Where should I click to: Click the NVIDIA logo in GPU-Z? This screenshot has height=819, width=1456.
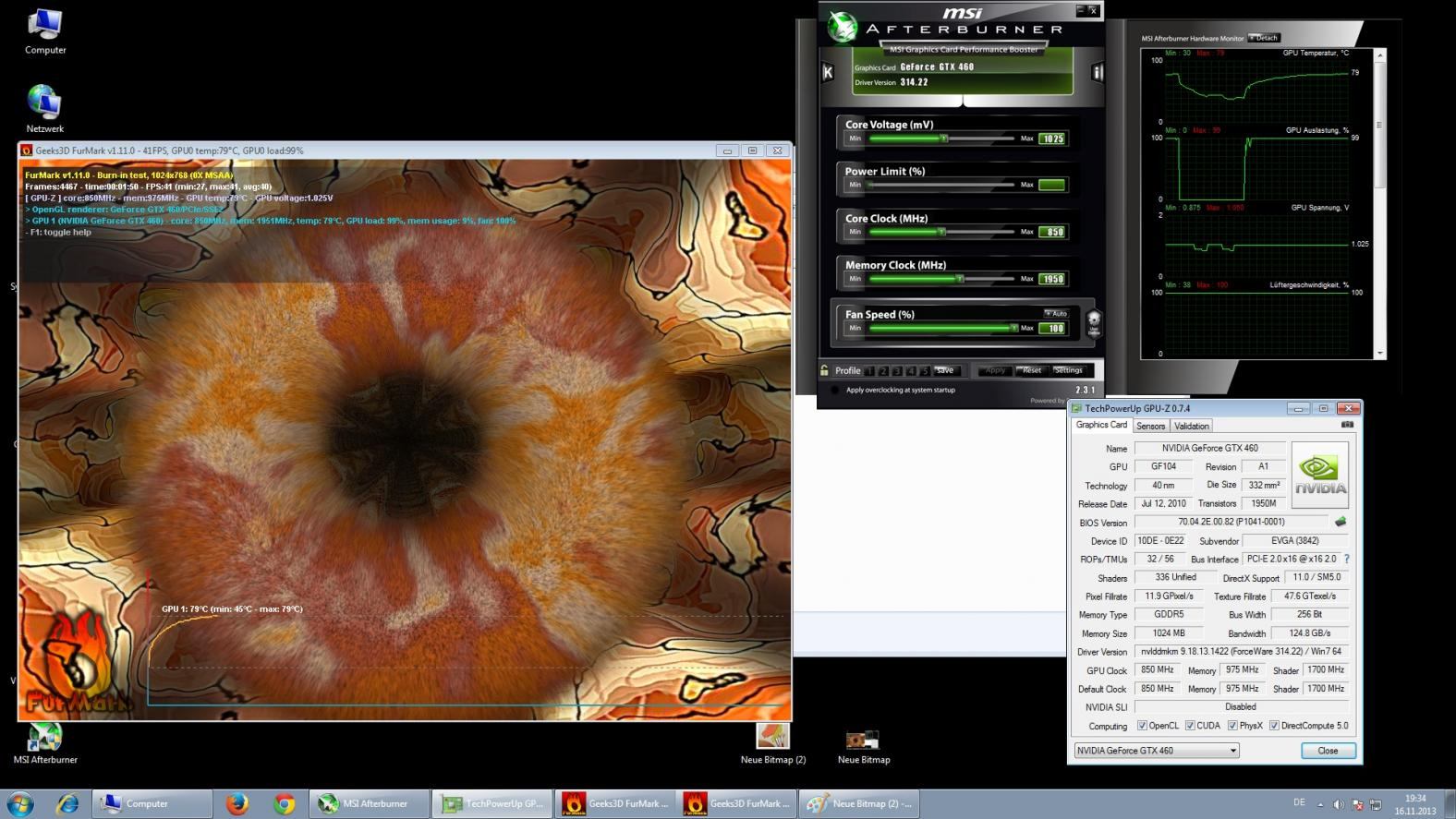pos(1319,475)
